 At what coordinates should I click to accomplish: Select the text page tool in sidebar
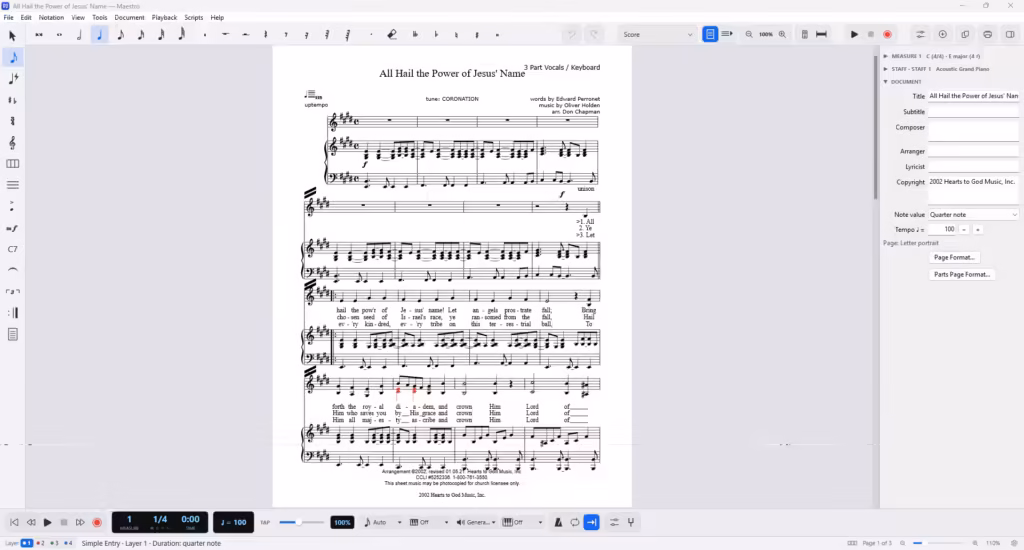click(12, 334)
